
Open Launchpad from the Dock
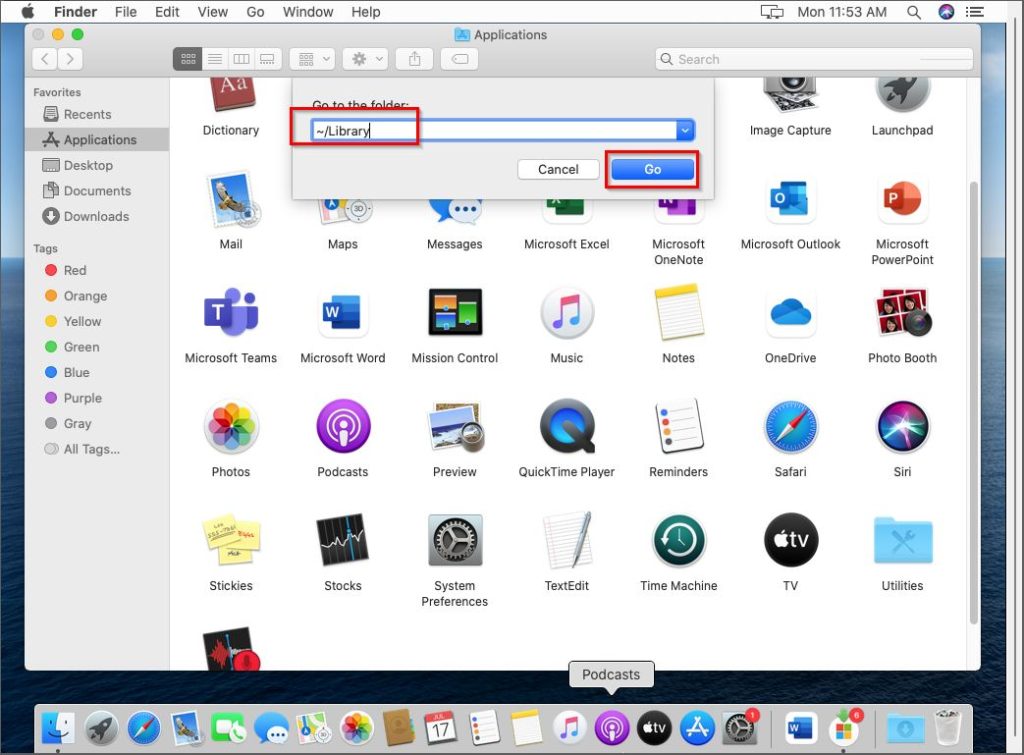pos(101,728)
